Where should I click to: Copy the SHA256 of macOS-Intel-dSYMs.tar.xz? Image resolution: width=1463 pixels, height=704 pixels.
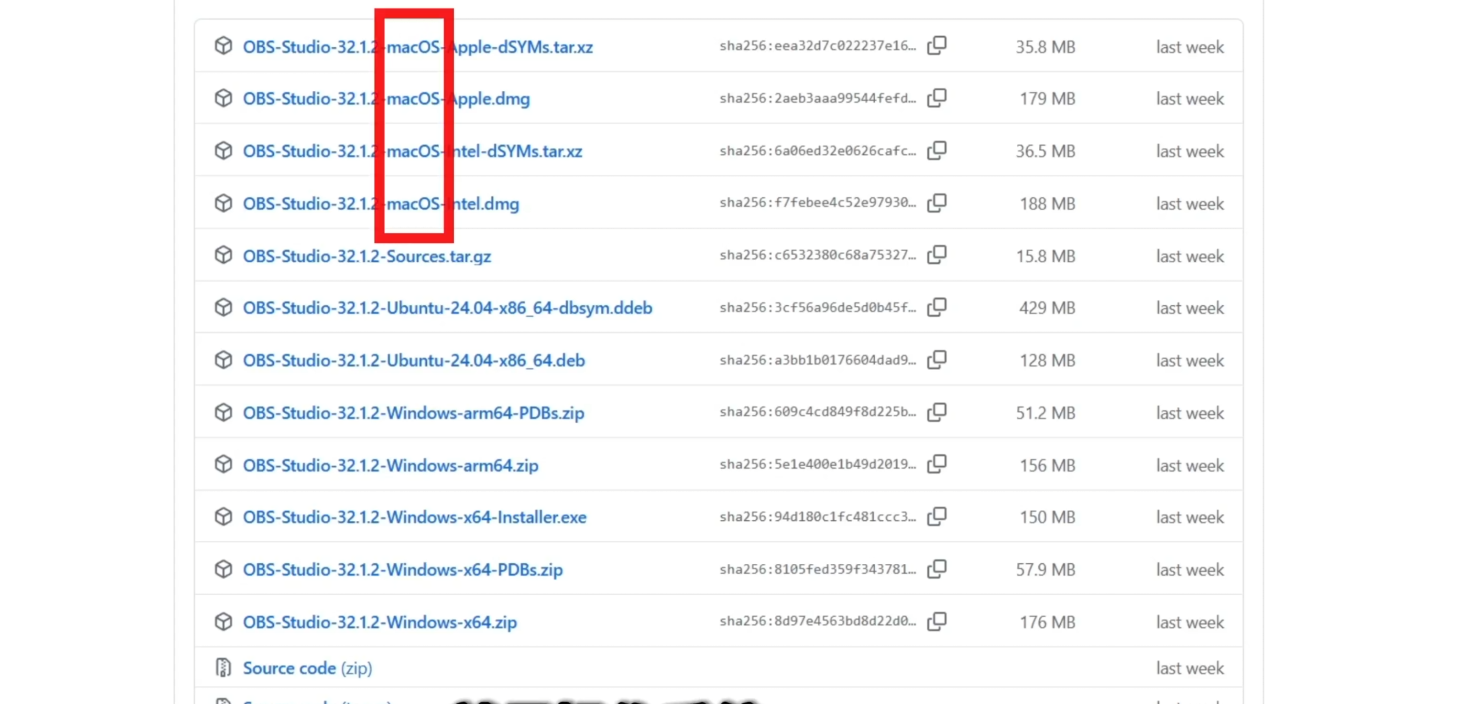pos(937,151)
